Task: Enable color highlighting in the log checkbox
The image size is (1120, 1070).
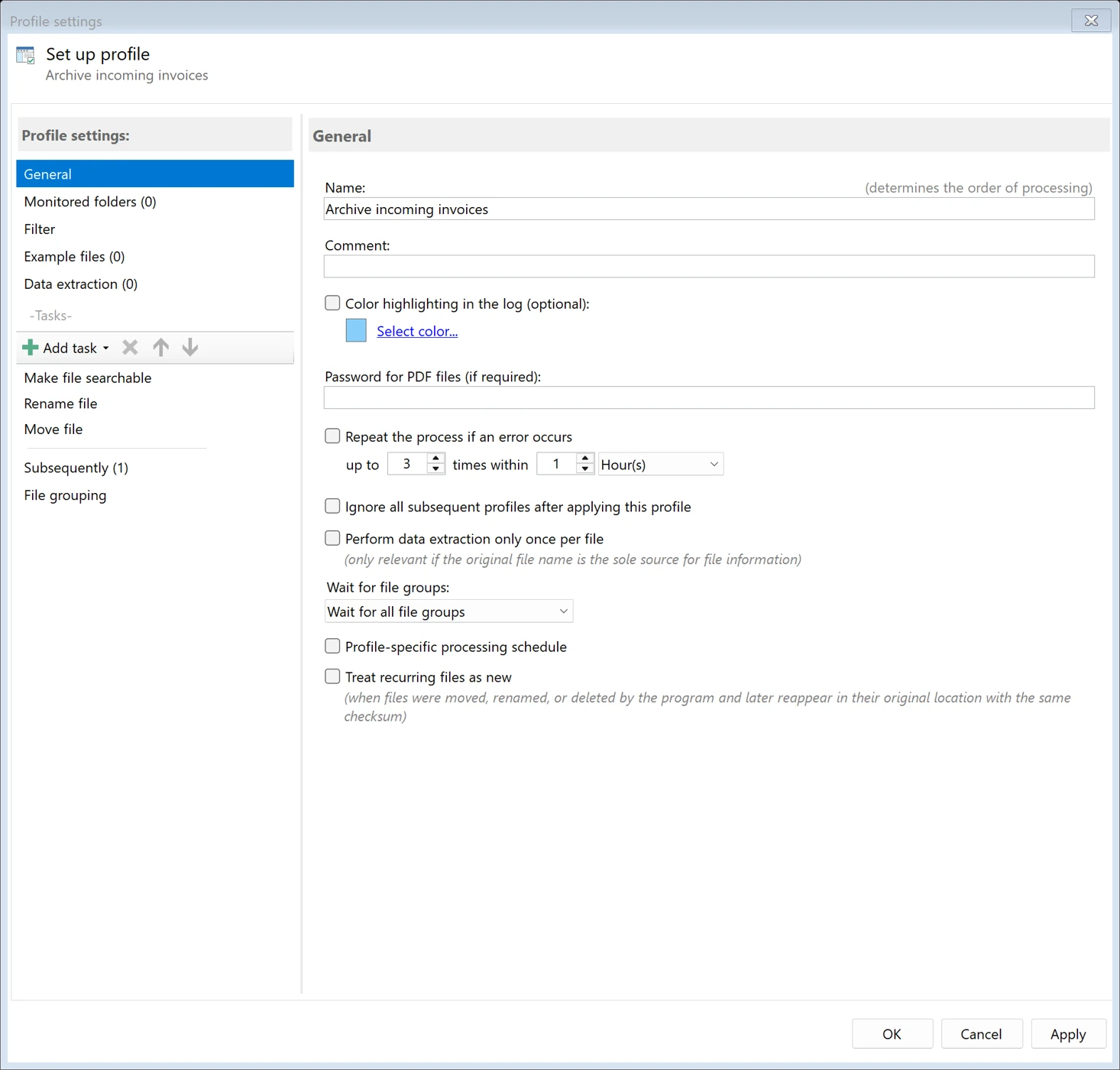Action: coord(332,303)
